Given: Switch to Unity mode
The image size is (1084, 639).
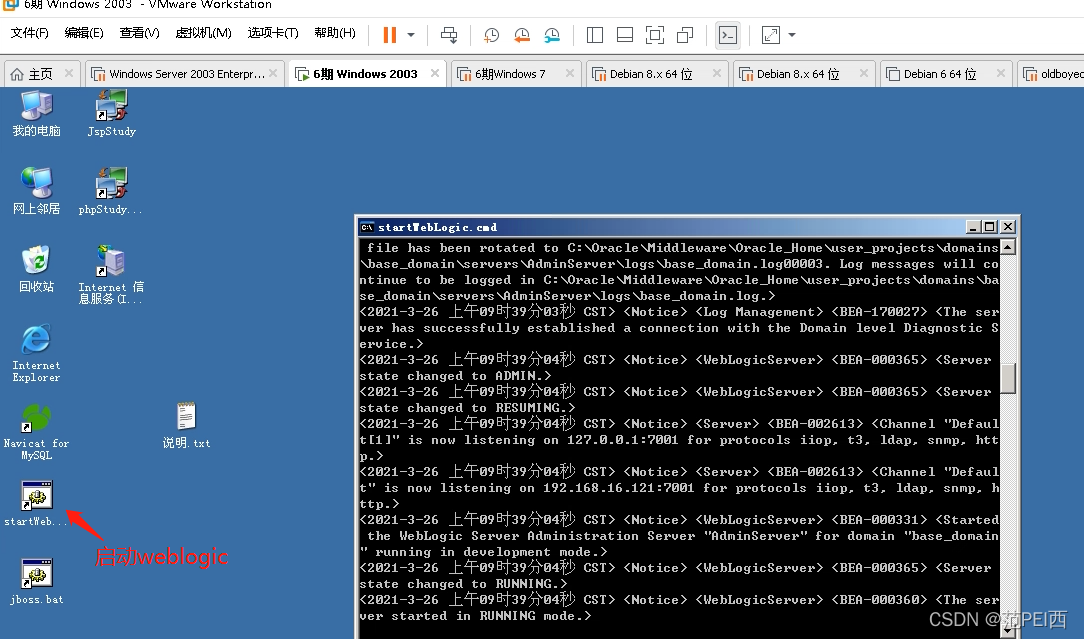Looking at the screenshot, I should pyautogui.click(x=685, y=35).
